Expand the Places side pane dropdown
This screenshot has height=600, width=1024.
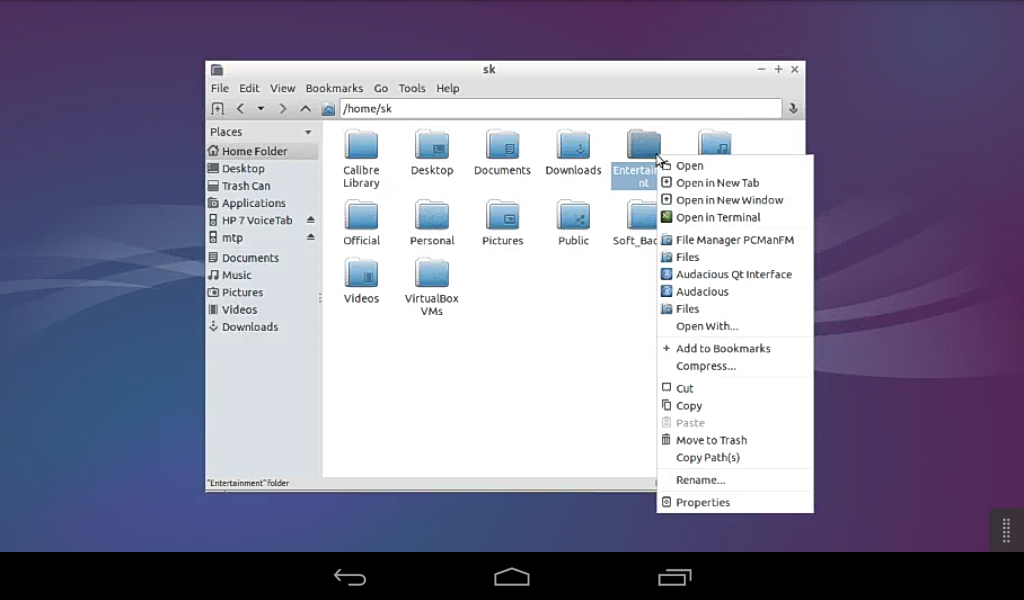308,132
